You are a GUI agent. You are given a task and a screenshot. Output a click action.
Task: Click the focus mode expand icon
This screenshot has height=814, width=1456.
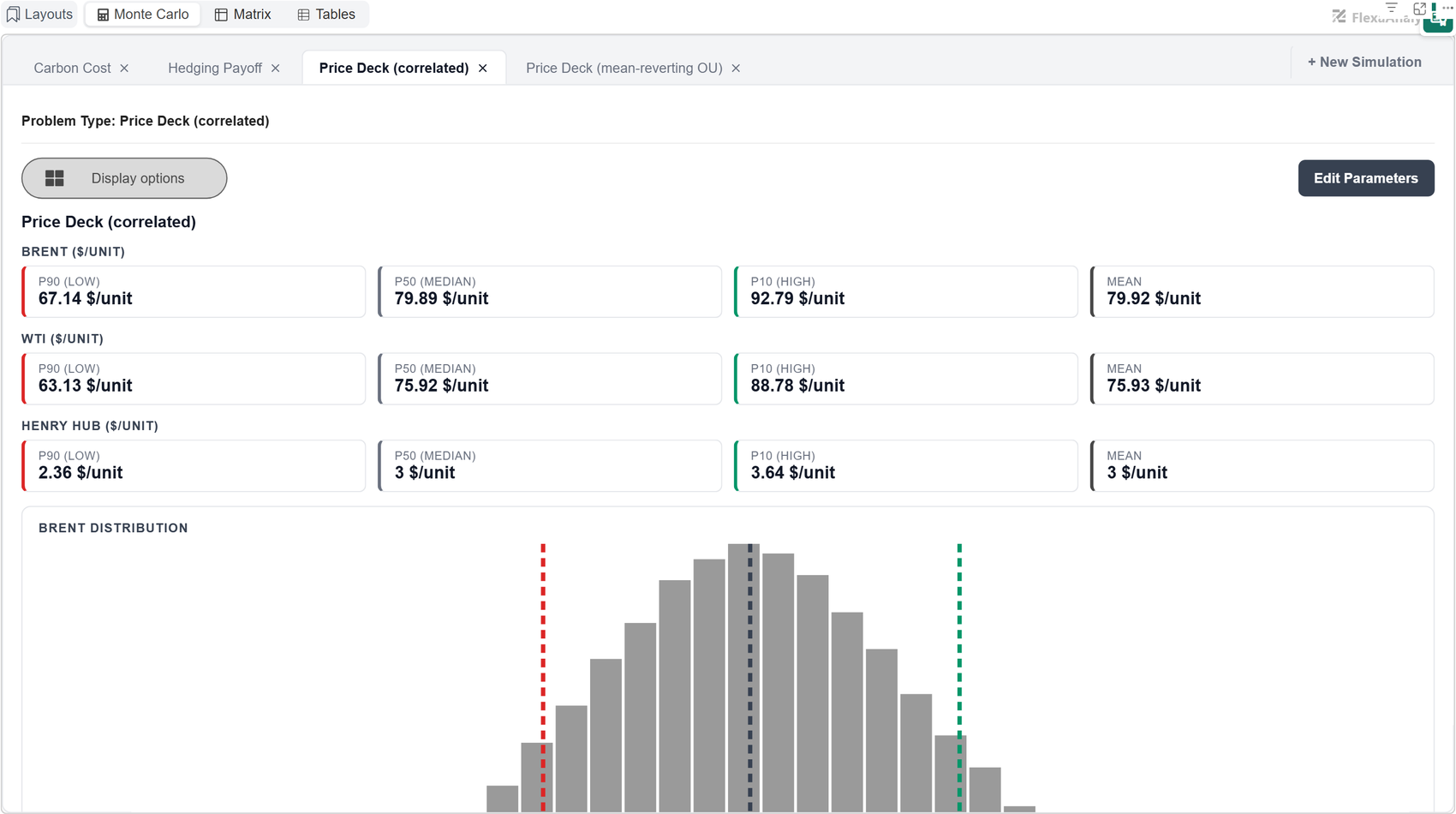1419,8
